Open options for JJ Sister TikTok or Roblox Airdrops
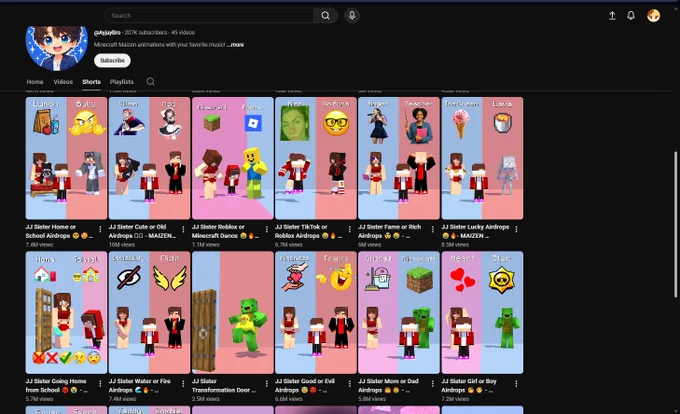The image size is (680, 414). 350,229
